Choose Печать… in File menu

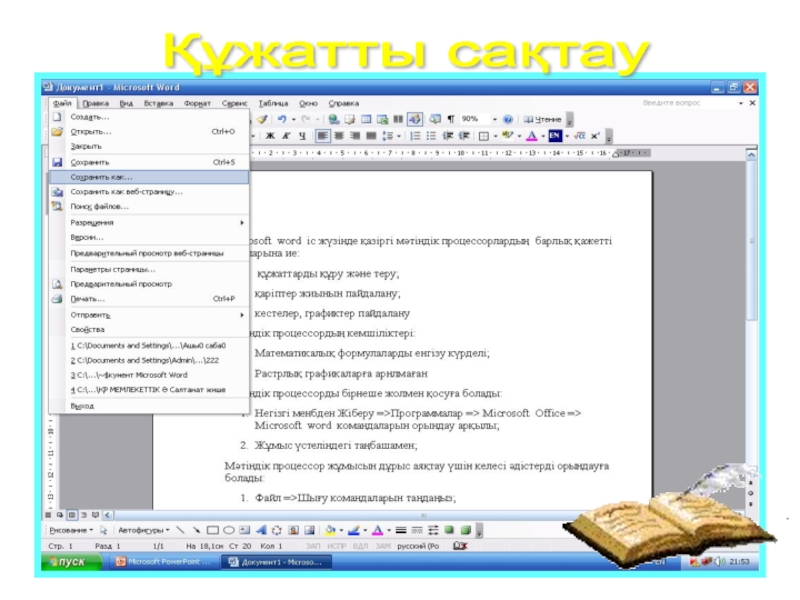pos(149,298)
